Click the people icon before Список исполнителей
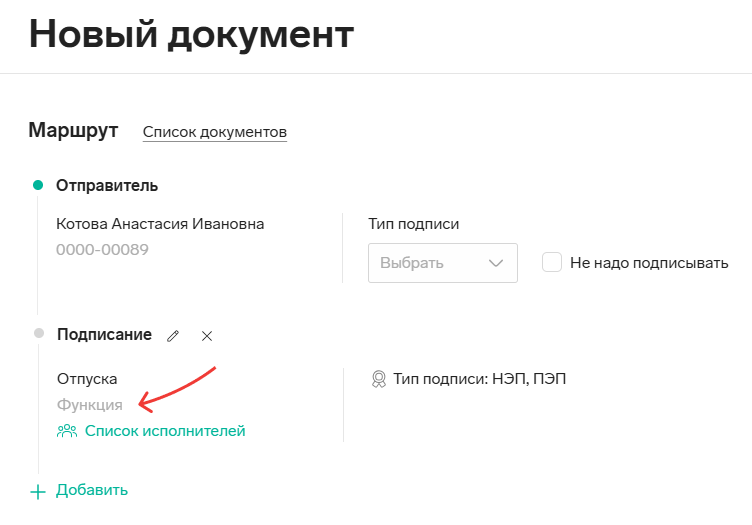The image size is (752, 525). pyautogui.click(x=67, y=431)
